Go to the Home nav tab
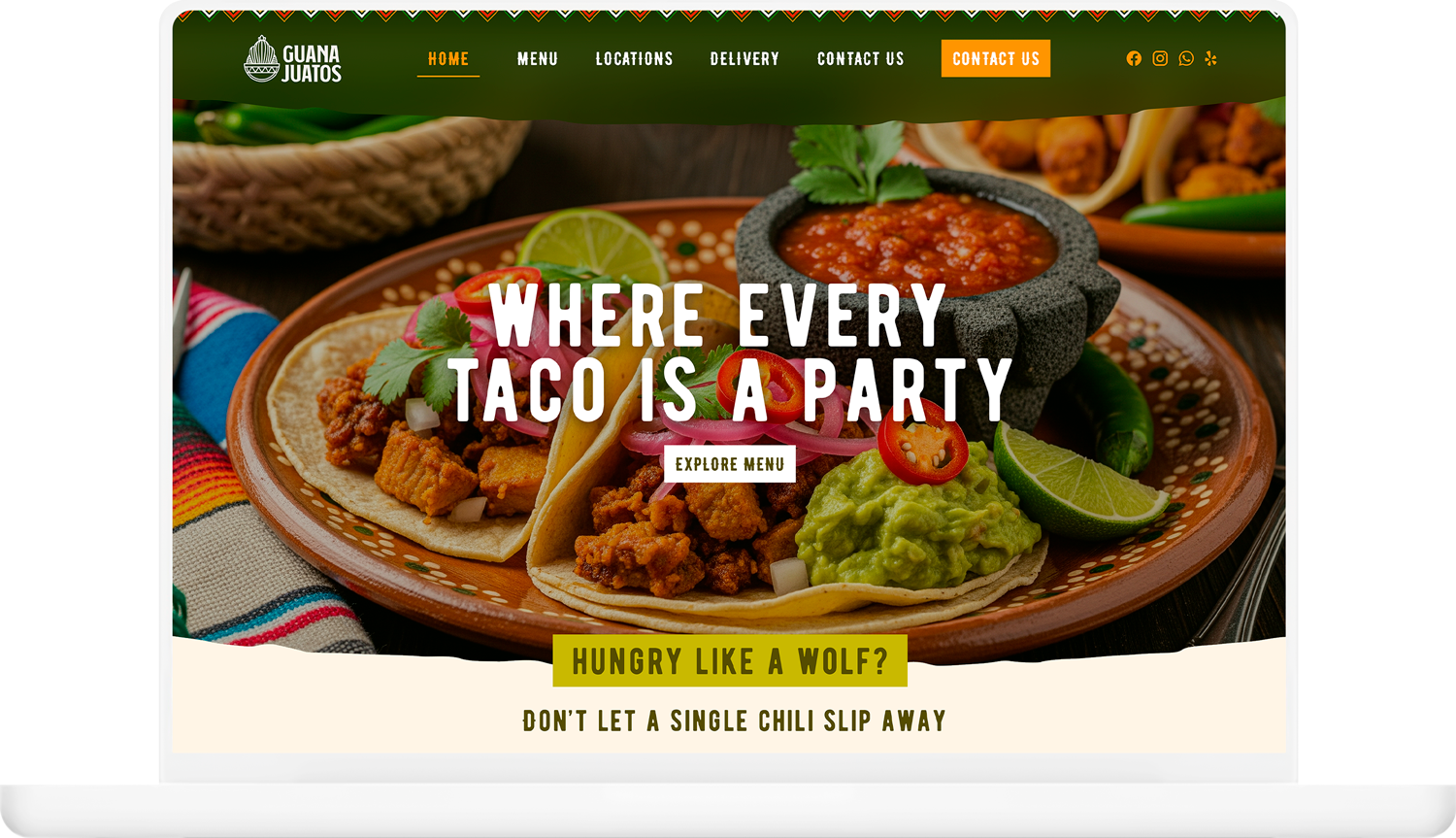Image resolution: width=1456 pixels, height=838 pixels. coord(448,59)
